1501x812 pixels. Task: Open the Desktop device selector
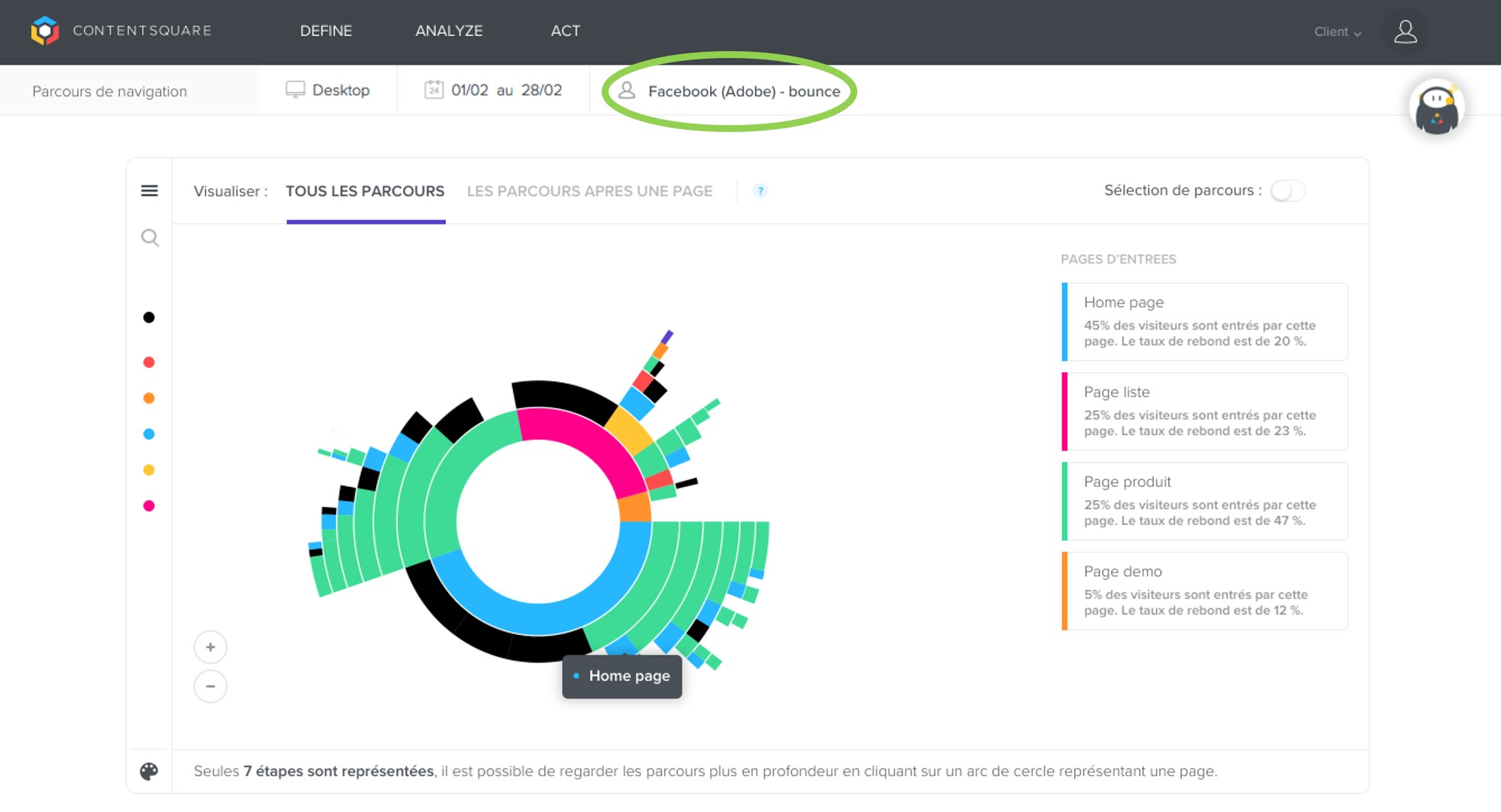point(328,90)
